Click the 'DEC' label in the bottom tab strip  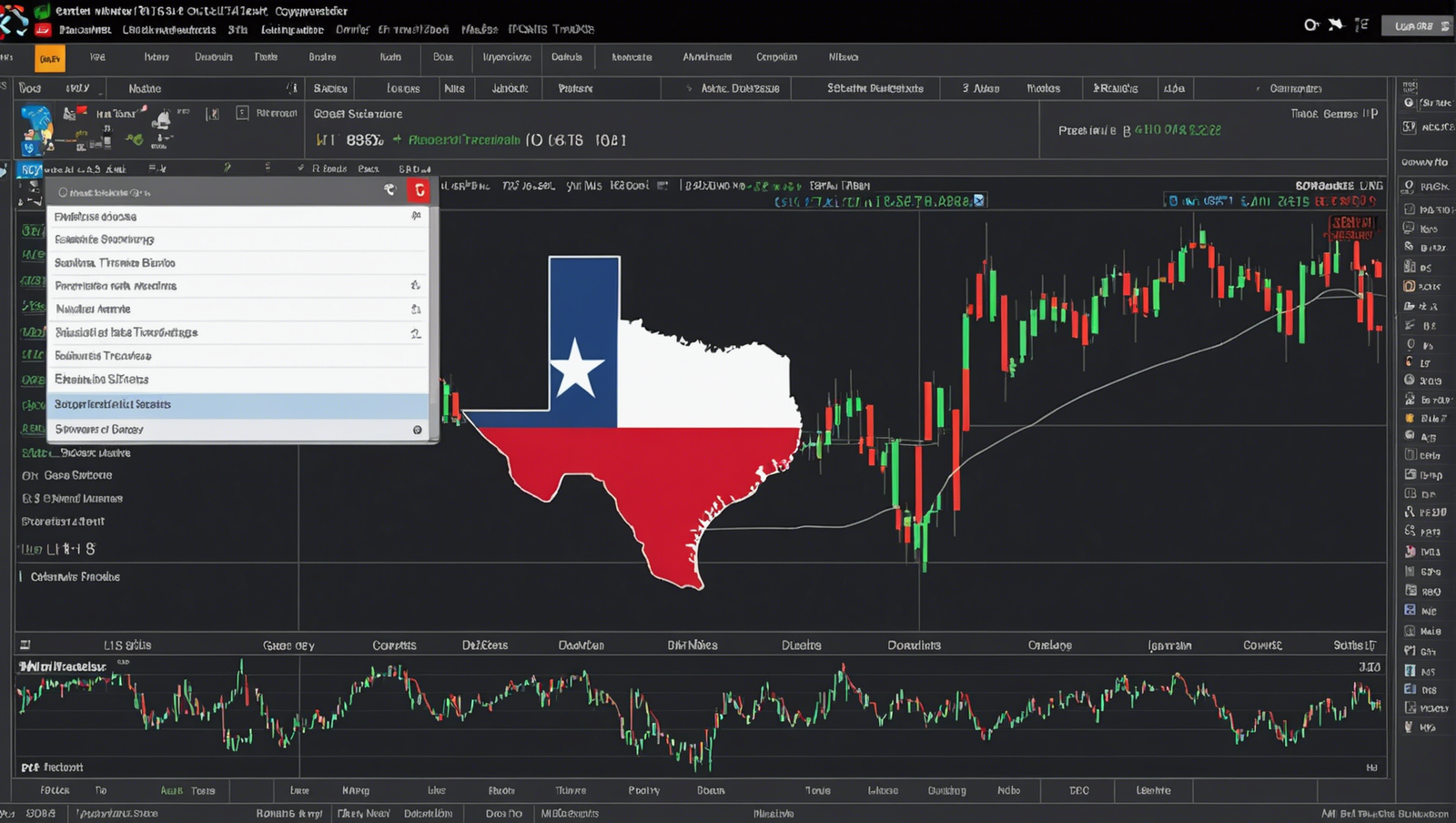coord(1079,790)
